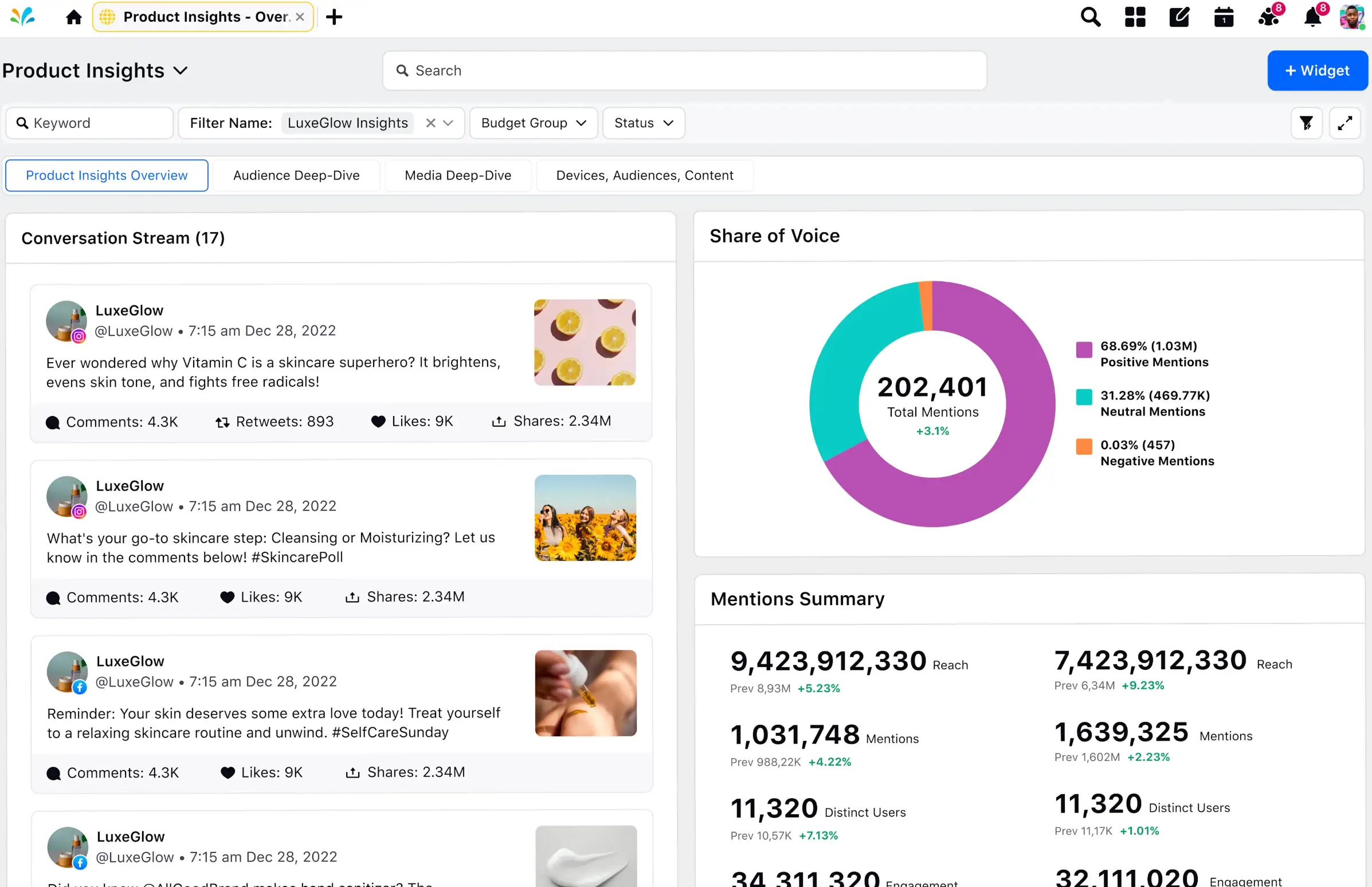Screen dimensions: 1372x887
Task: Open the global search magnifier icon
Action: coord(1090,17)
